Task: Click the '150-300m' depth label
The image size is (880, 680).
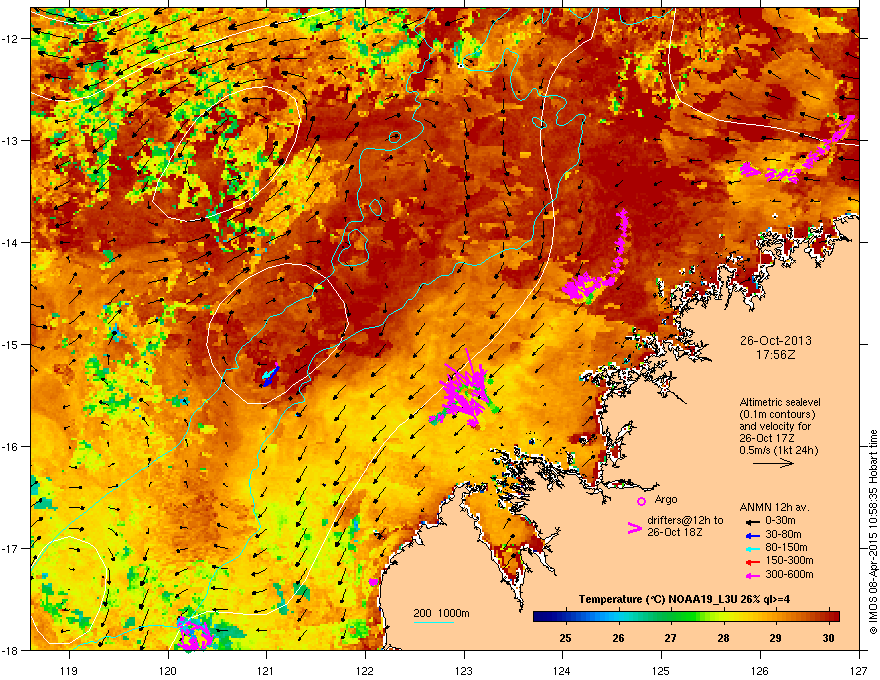Action: click(x=789, y=560)
